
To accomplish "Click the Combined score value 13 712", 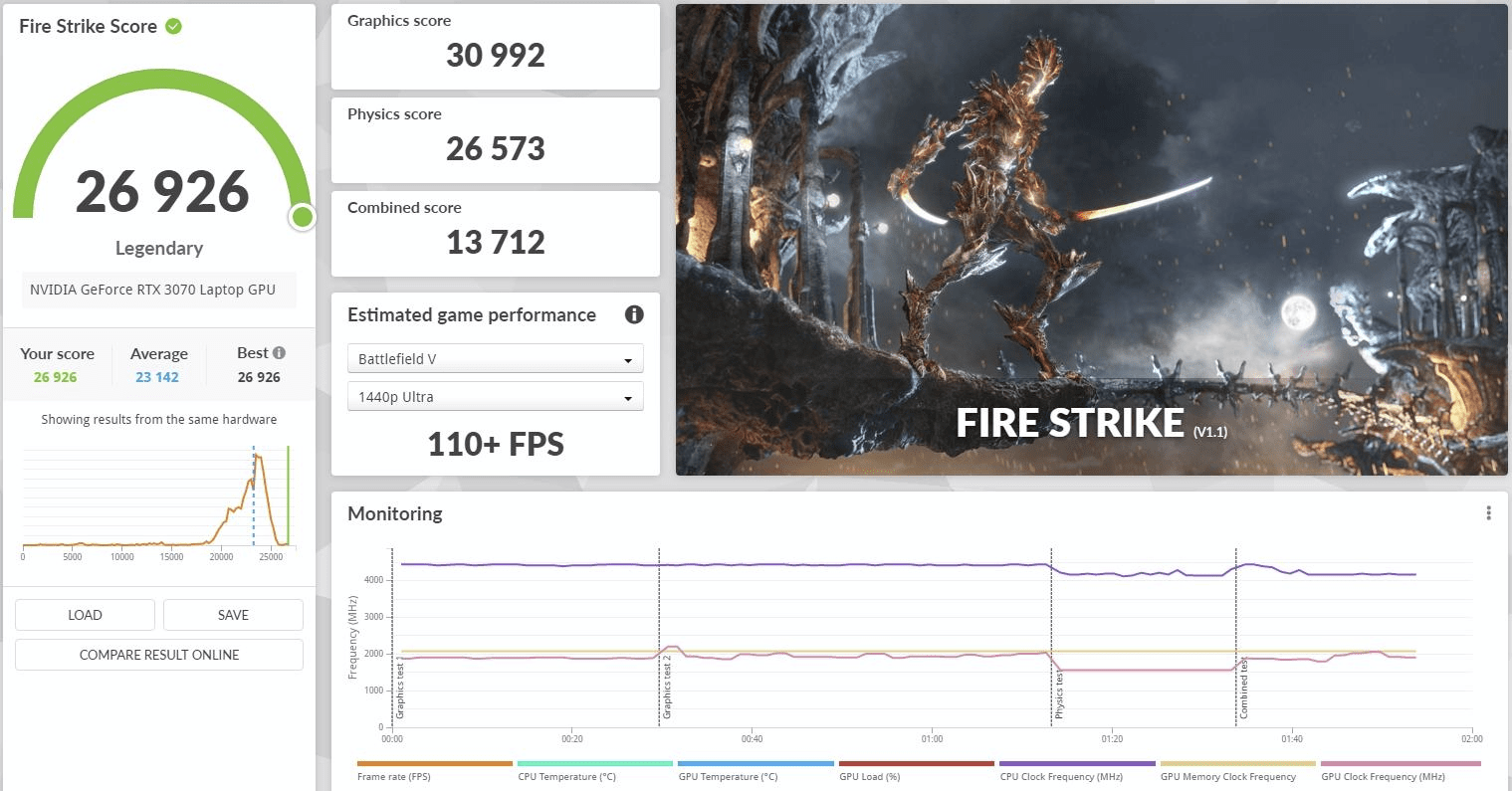I will [x=496, y=242].
